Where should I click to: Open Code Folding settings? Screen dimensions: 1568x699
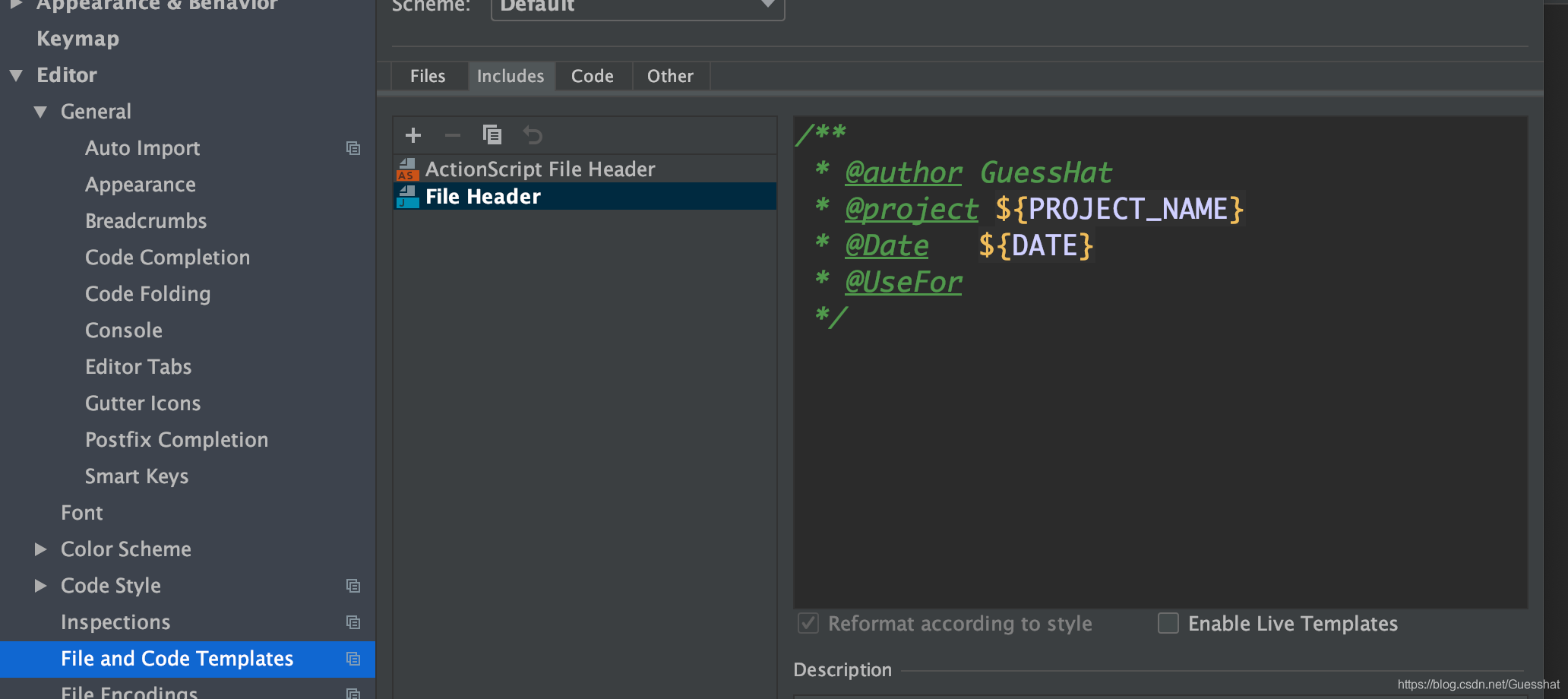tap(147, 294)
